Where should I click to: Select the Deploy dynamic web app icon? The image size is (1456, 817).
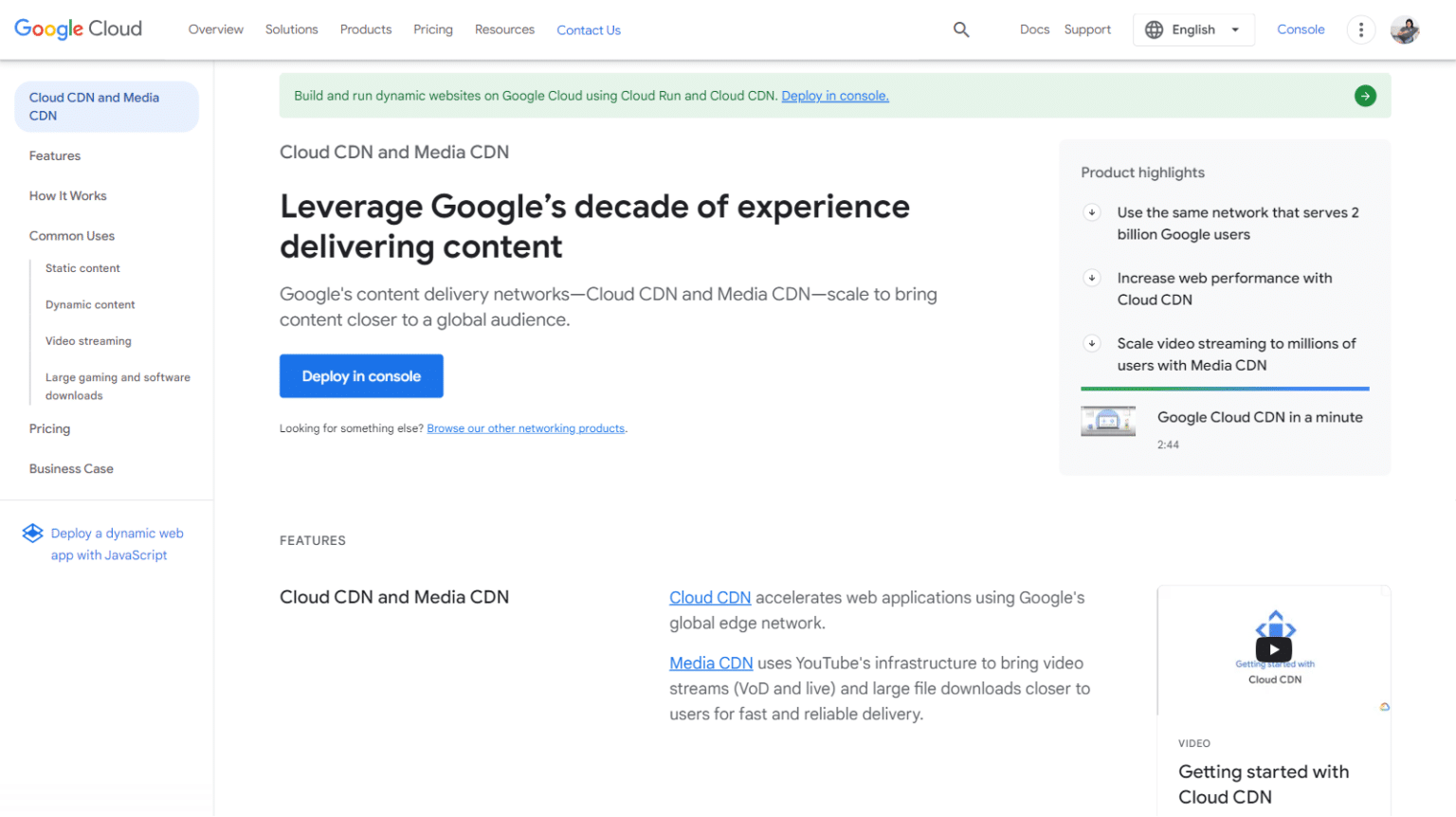34,533
